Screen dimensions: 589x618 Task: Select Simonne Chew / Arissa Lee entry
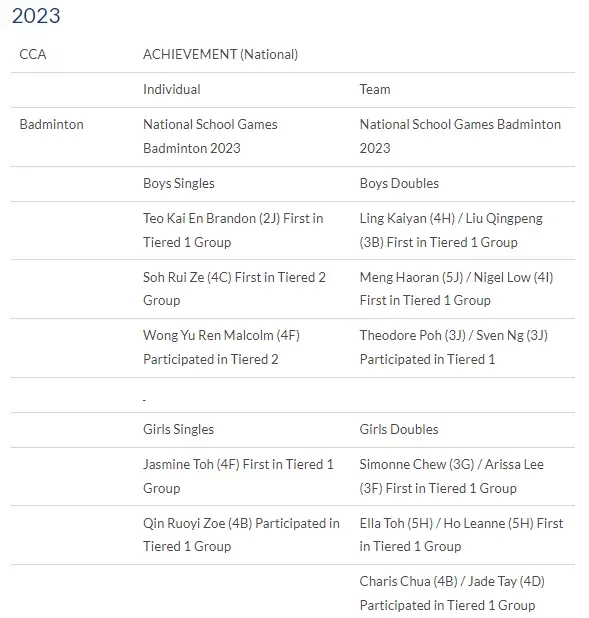(451, 476)
